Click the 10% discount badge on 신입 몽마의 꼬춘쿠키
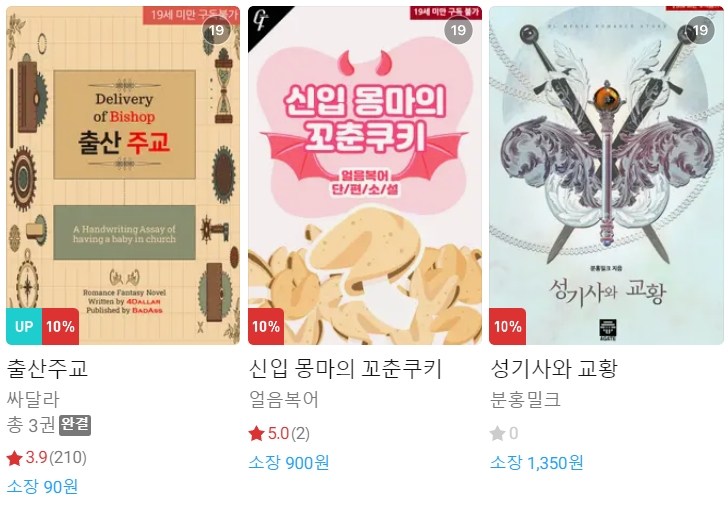The image size is (728, 525). [266, 326]
